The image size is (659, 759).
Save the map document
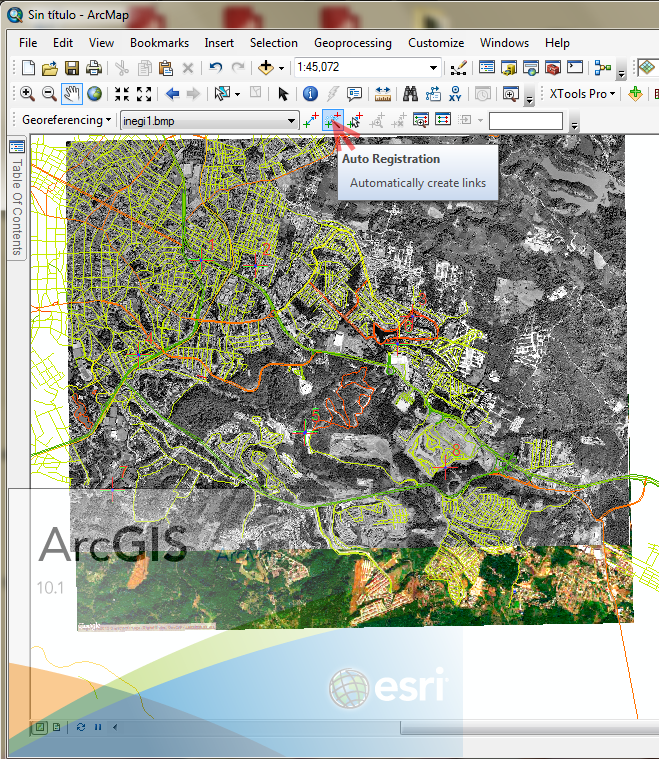[72, 68]
